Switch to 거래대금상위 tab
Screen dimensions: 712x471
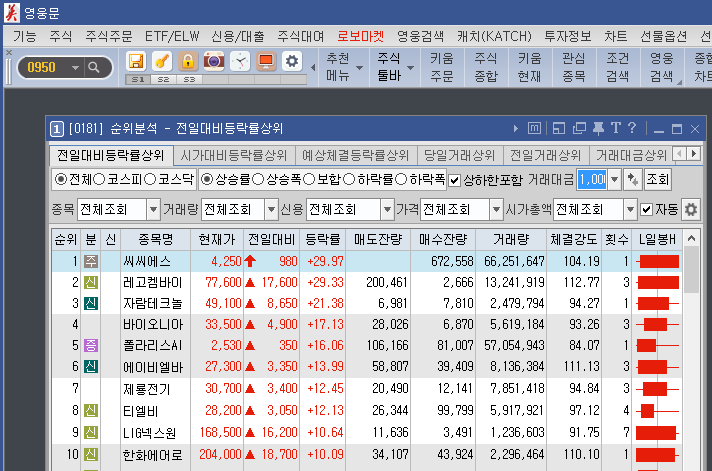pos(631,156)
